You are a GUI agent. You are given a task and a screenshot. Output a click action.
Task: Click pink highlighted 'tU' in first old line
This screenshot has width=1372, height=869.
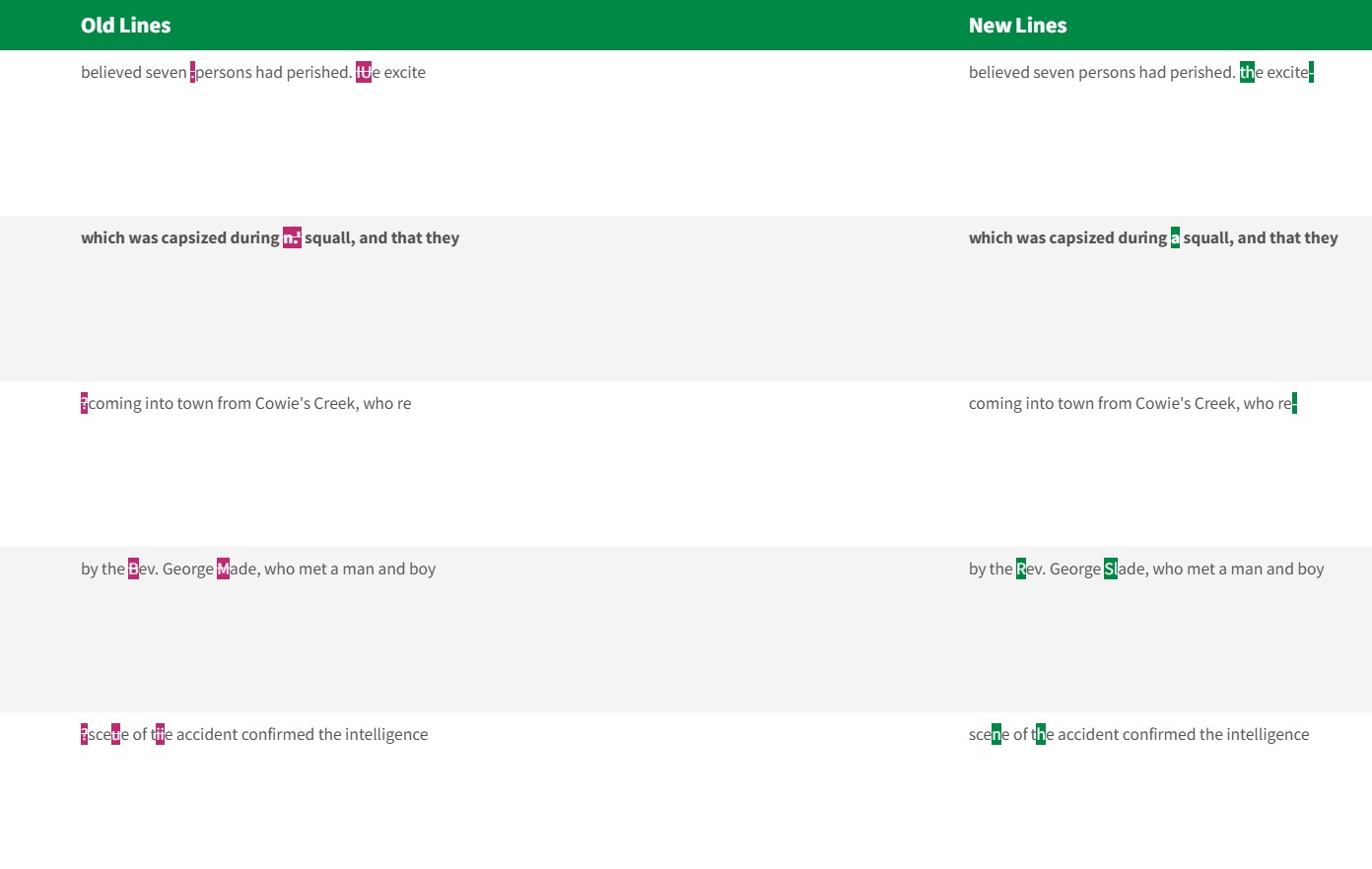(364, 73)
